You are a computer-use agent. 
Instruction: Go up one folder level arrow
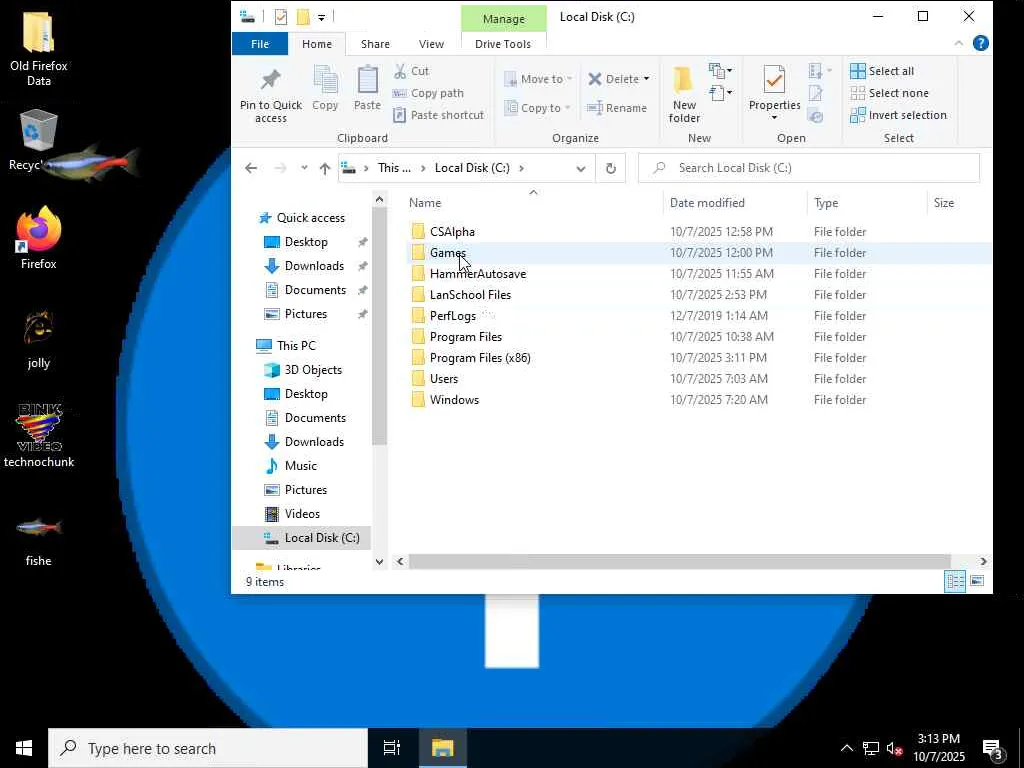coord(325,168)
